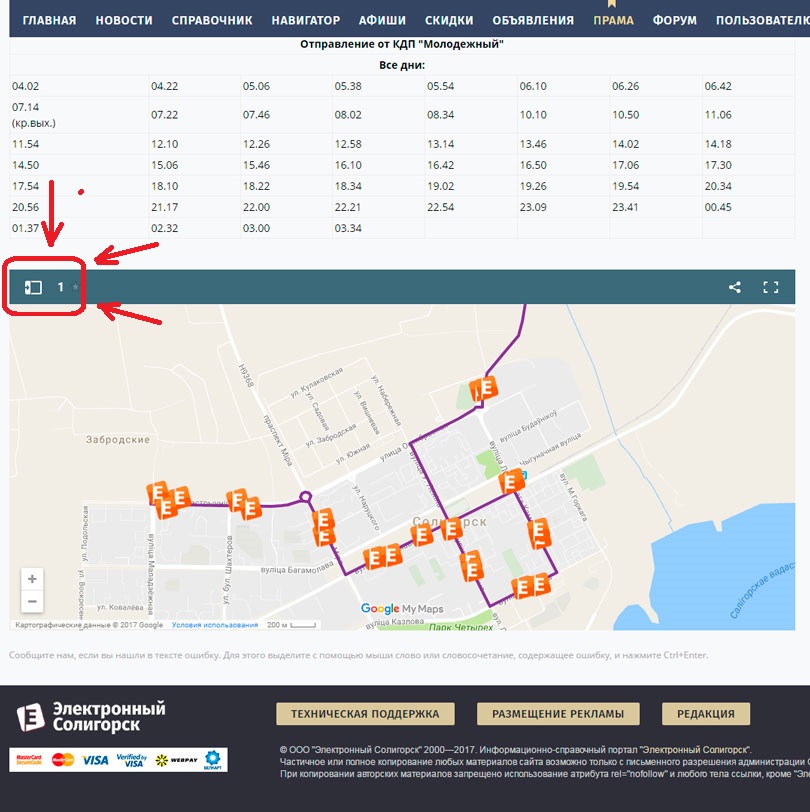Toggle the map legend sidebar panel
The width and height of the screenshot is (810, 812).
tap(33, 288)
